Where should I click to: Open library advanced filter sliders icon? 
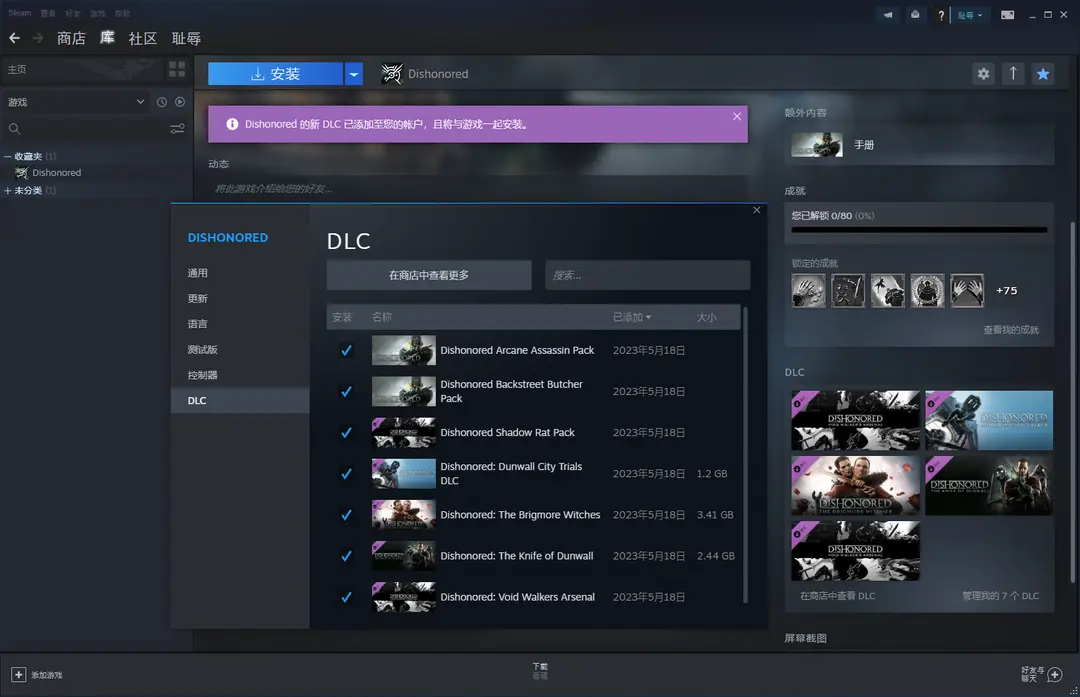click(177, 129)
